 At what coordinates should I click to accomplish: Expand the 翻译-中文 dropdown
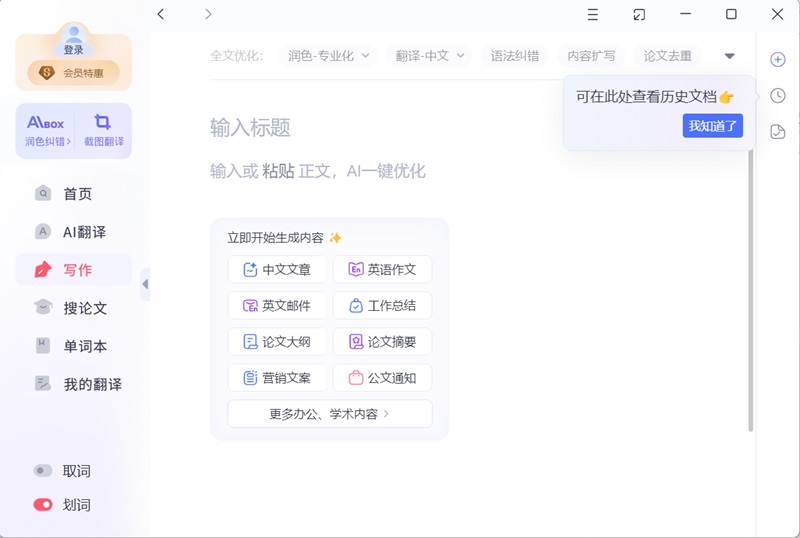429,56
